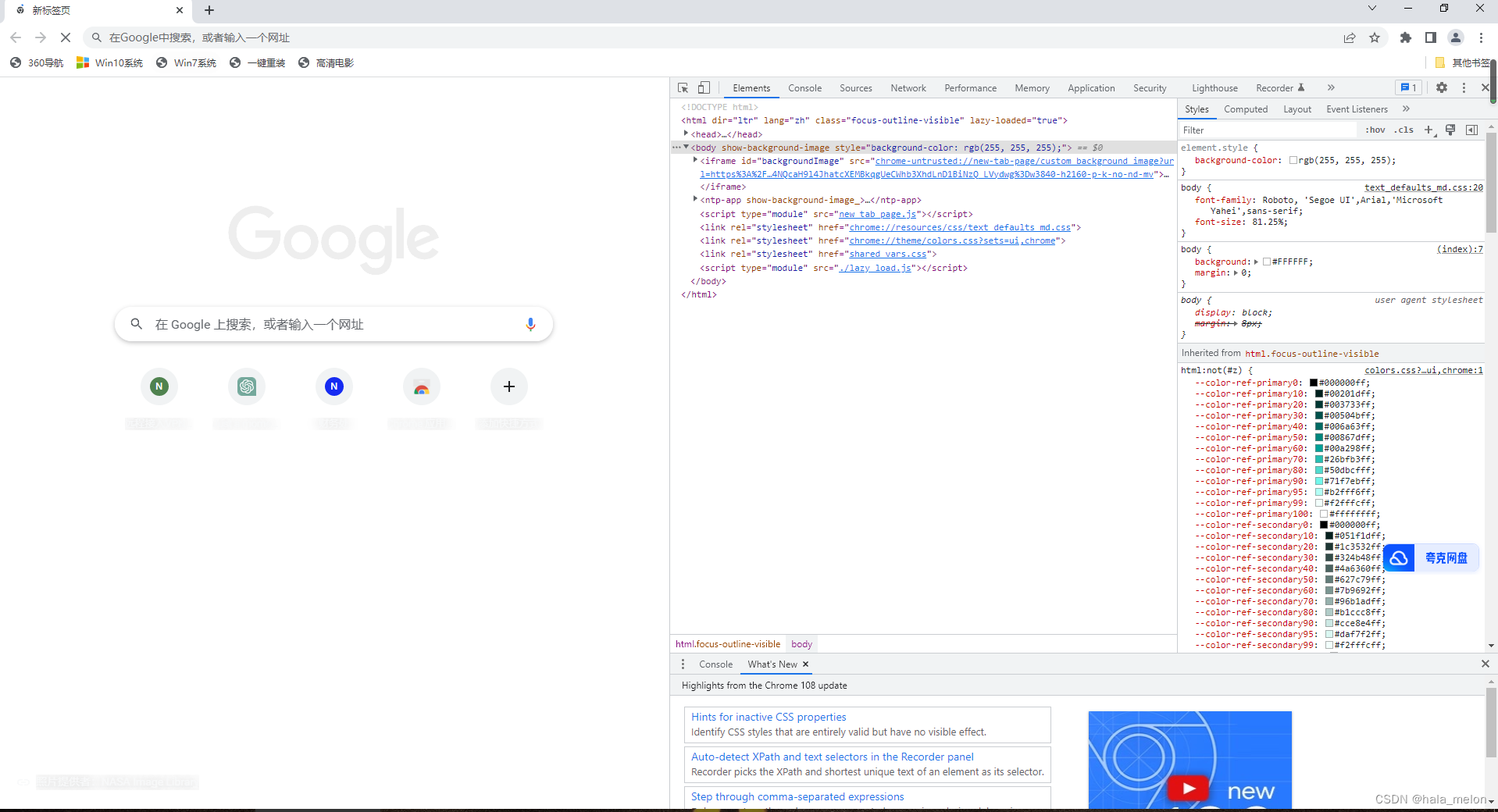Open the Performance panel tab
This screenshot has height=812, width=1498.
pyautogui.click(x=970, y=88)
